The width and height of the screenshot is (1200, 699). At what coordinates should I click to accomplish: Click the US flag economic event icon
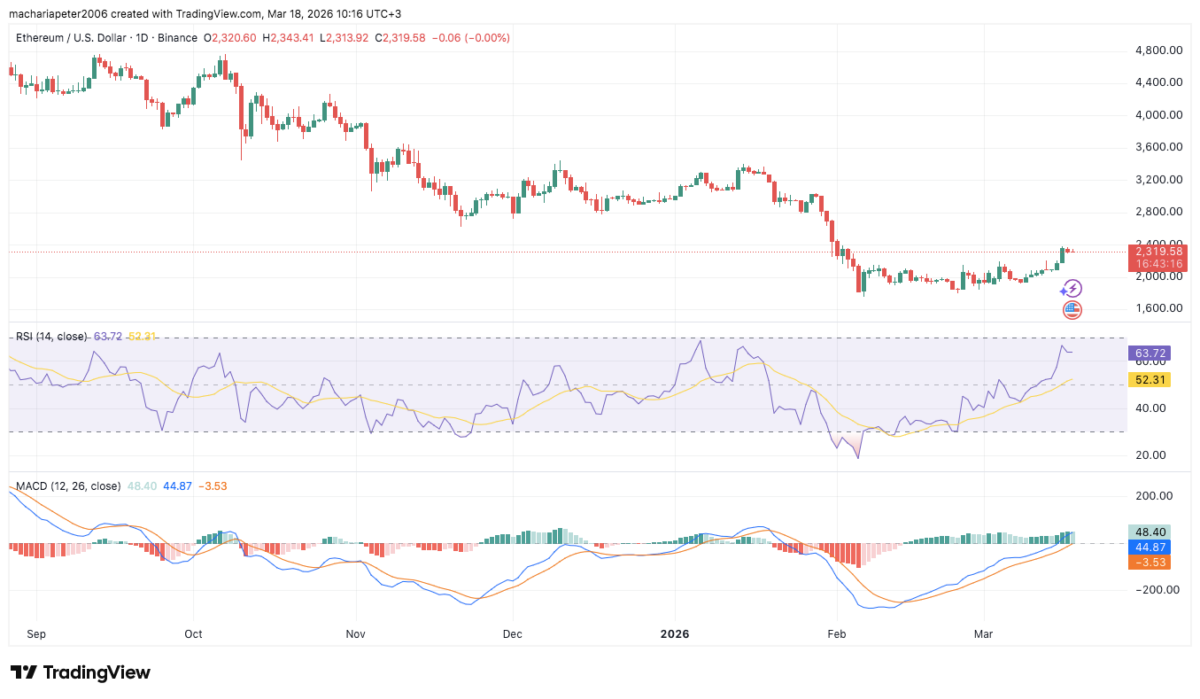click(1071, 309)
